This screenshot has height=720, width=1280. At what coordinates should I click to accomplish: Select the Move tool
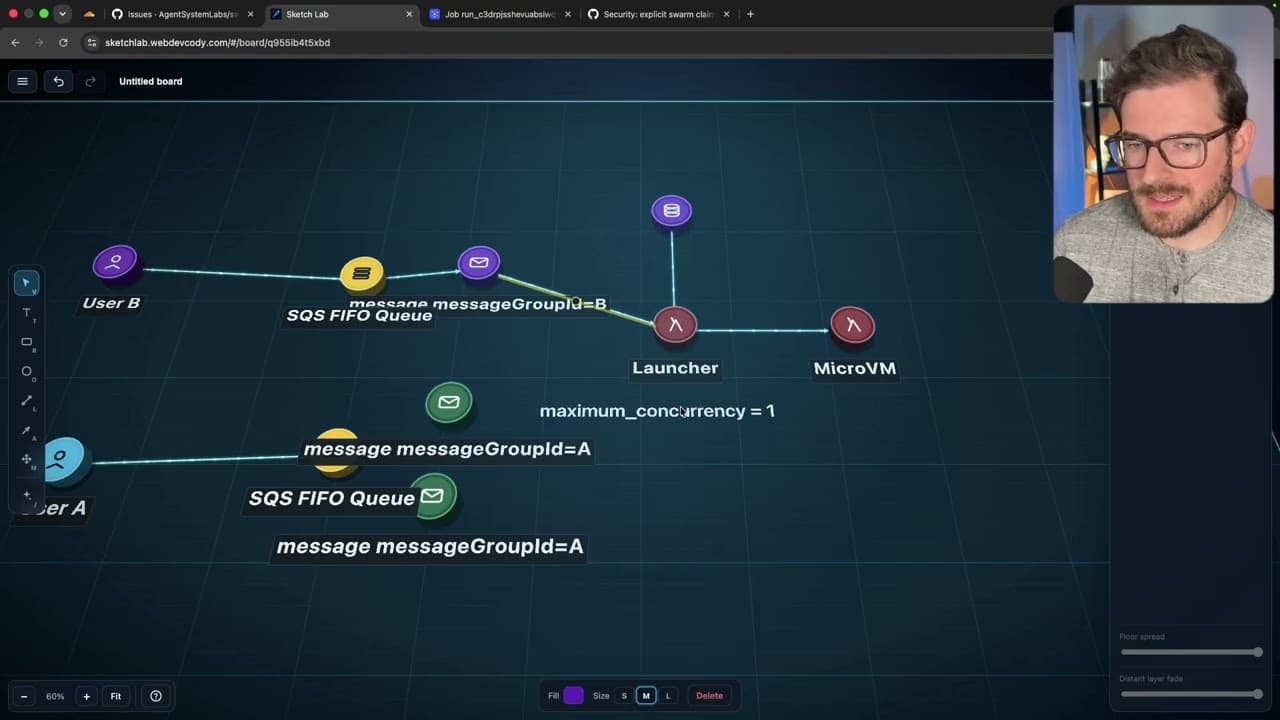[x=27, y=459]
